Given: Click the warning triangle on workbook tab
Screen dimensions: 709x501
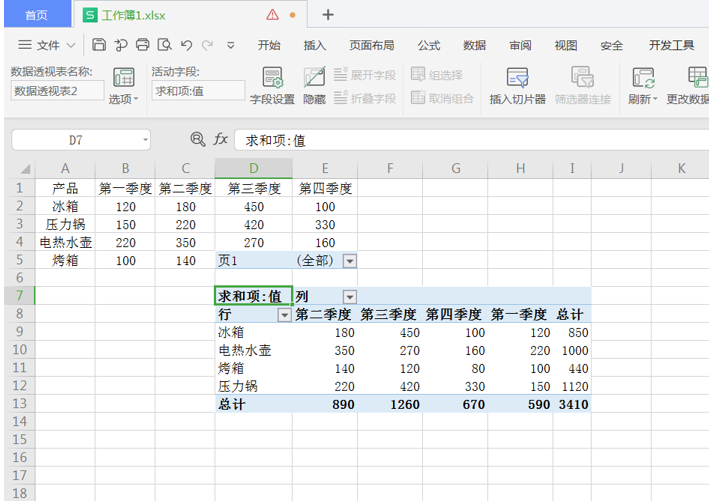Looking at the screenshot, I should (273, 15).
